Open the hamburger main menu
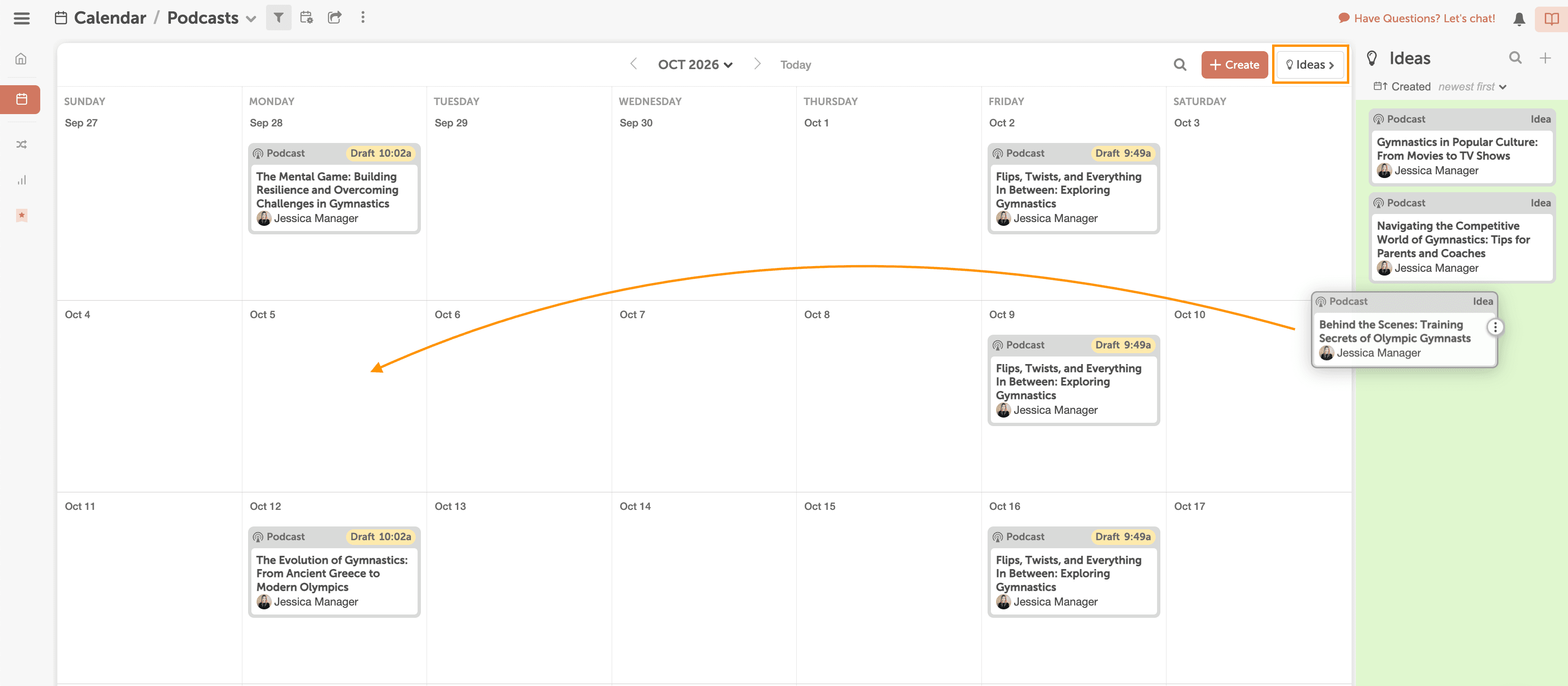 [x=22, y=18]
